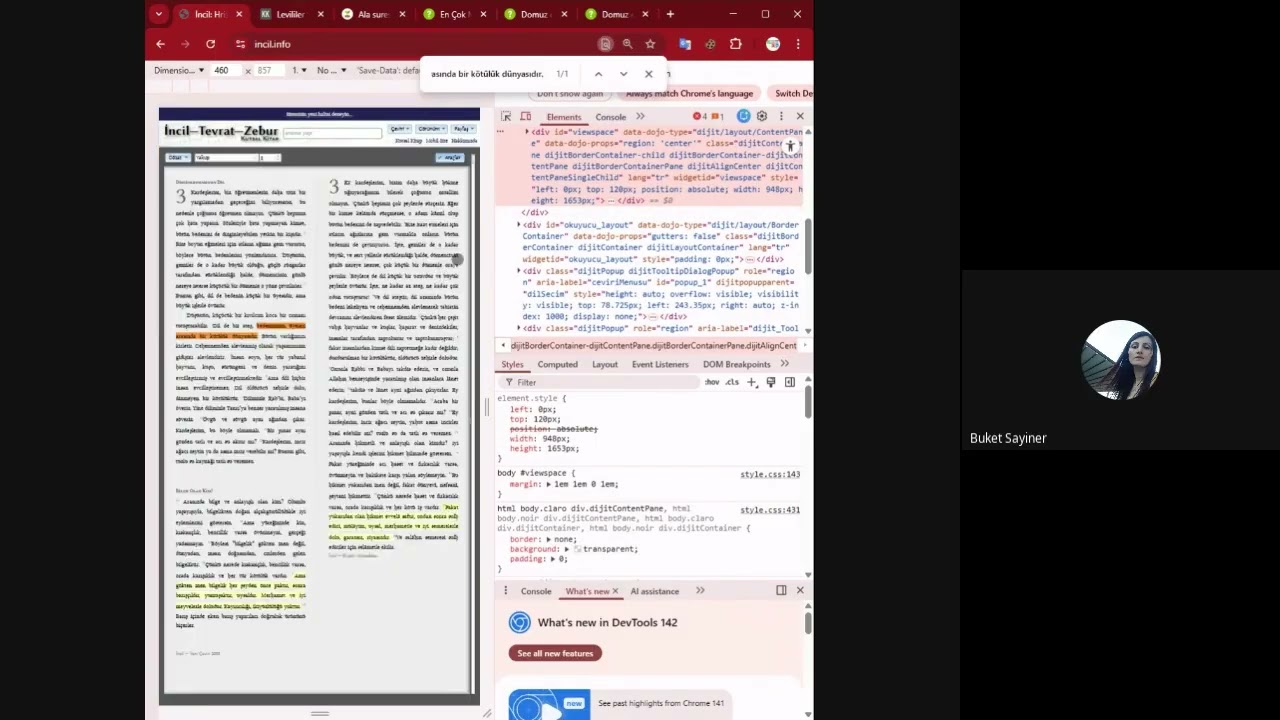Open DevTools settings gear
Screen dimensions: 1280x720
(762, 117)
